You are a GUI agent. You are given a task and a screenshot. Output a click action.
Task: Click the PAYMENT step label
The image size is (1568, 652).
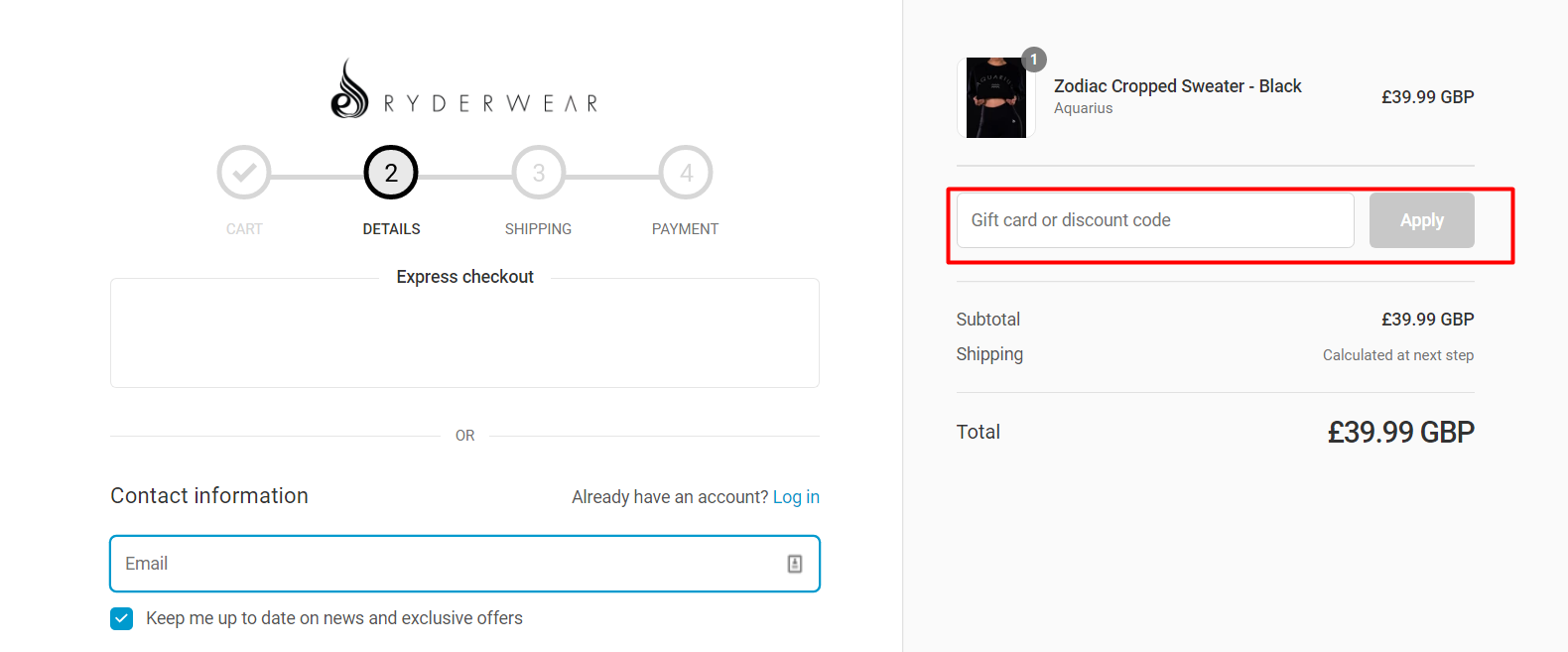(x=685, y=228)
